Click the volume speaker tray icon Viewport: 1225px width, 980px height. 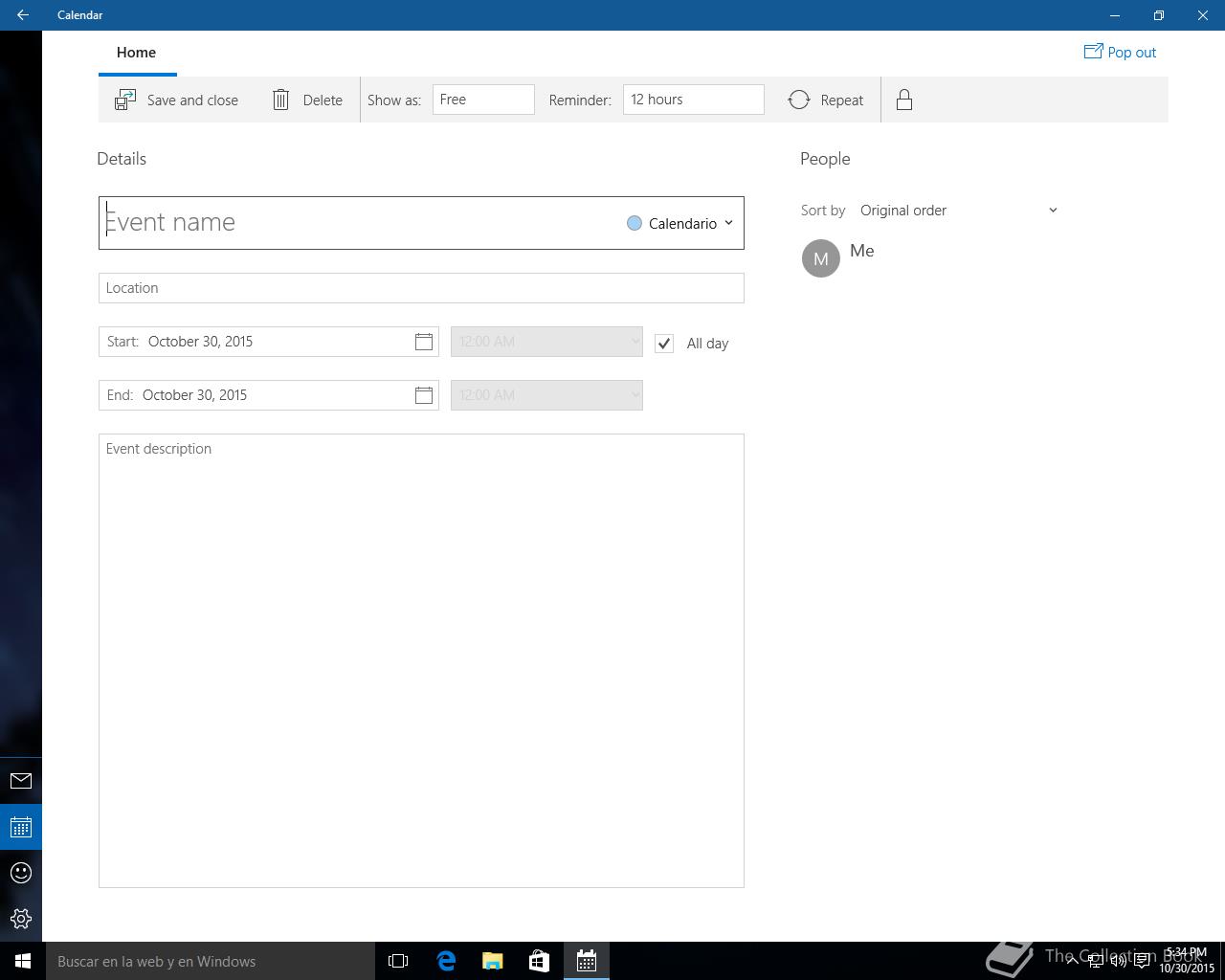pyautogui.click(x=1118, y=961)
